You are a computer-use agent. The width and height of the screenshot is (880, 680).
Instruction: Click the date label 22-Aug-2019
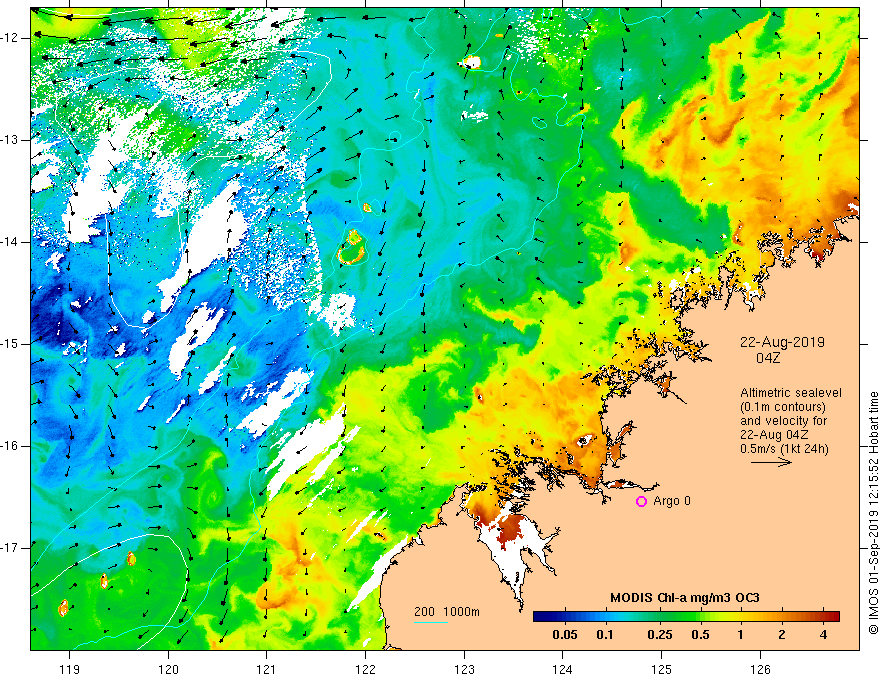point(782,342)
